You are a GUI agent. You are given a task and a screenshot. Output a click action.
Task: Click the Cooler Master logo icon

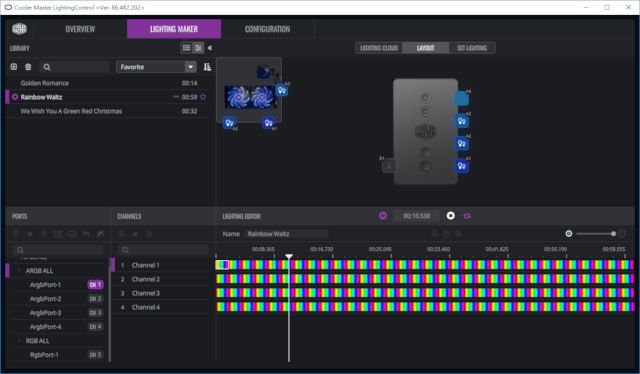tap(19, 29)
